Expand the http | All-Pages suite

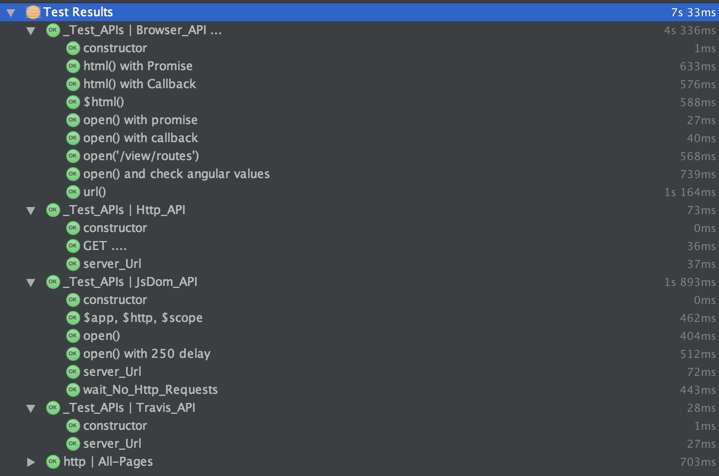point(31,462)
